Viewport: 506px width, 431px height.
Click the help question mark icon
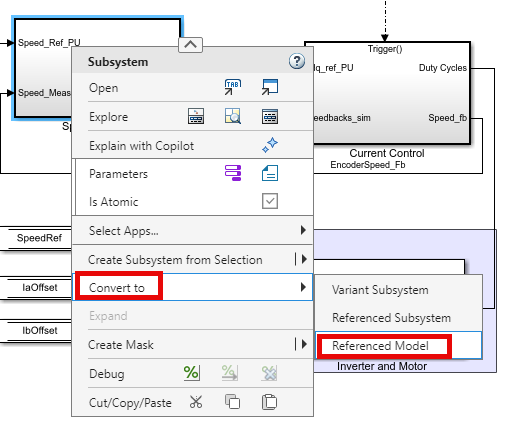pyautogui.click(x=297, y=61)
